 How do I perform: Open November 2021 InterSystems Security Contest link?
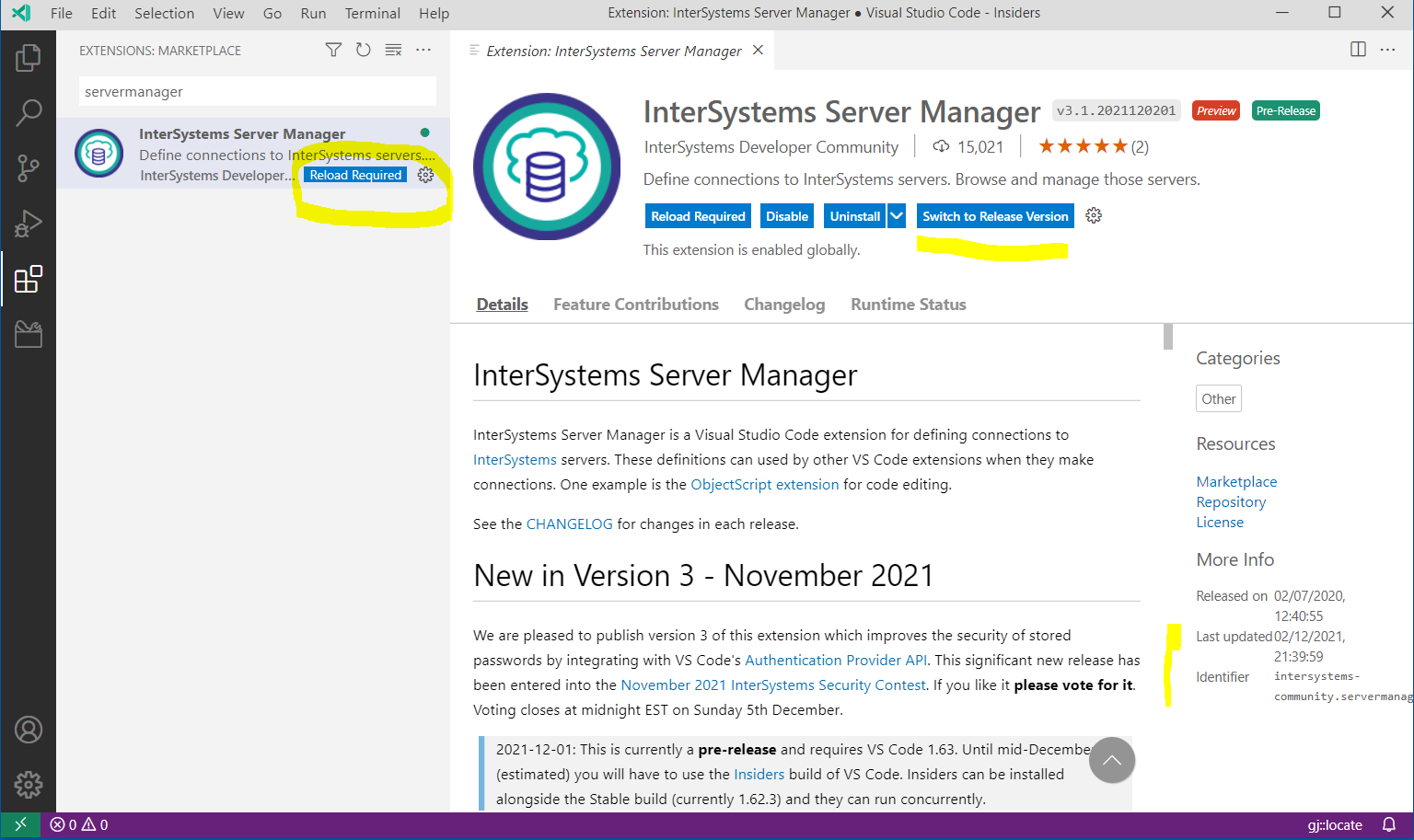coord(773,685)
